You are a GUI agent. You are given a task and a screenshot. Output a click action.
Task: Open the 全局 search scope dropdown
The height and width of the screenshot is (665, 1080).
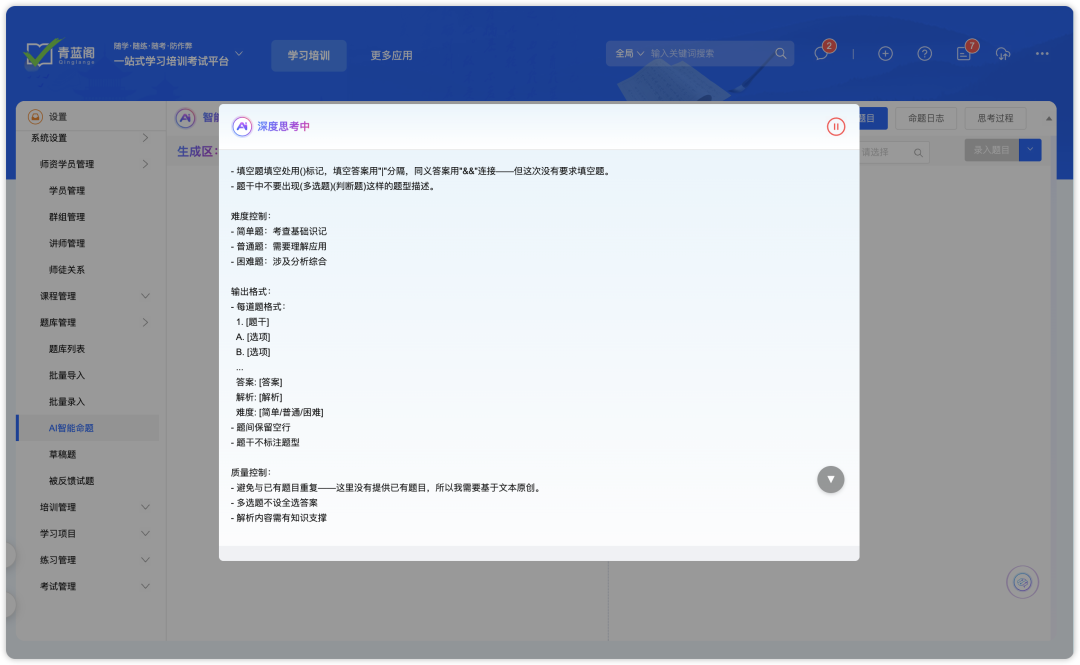(x=629, y=54)
